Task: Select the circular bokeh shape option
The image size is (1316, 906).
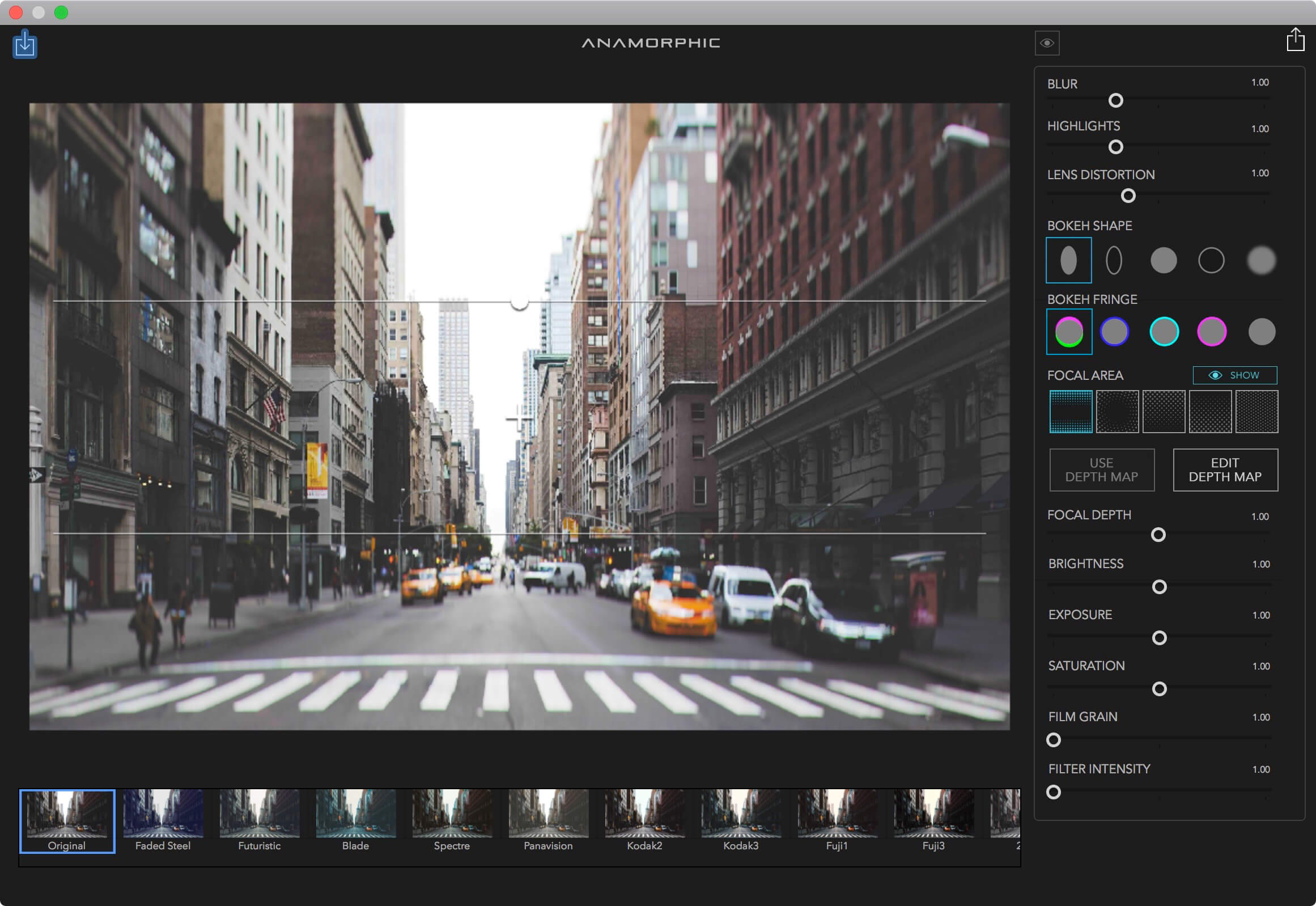Action: pyautogui.click(x=1162, y=259)
